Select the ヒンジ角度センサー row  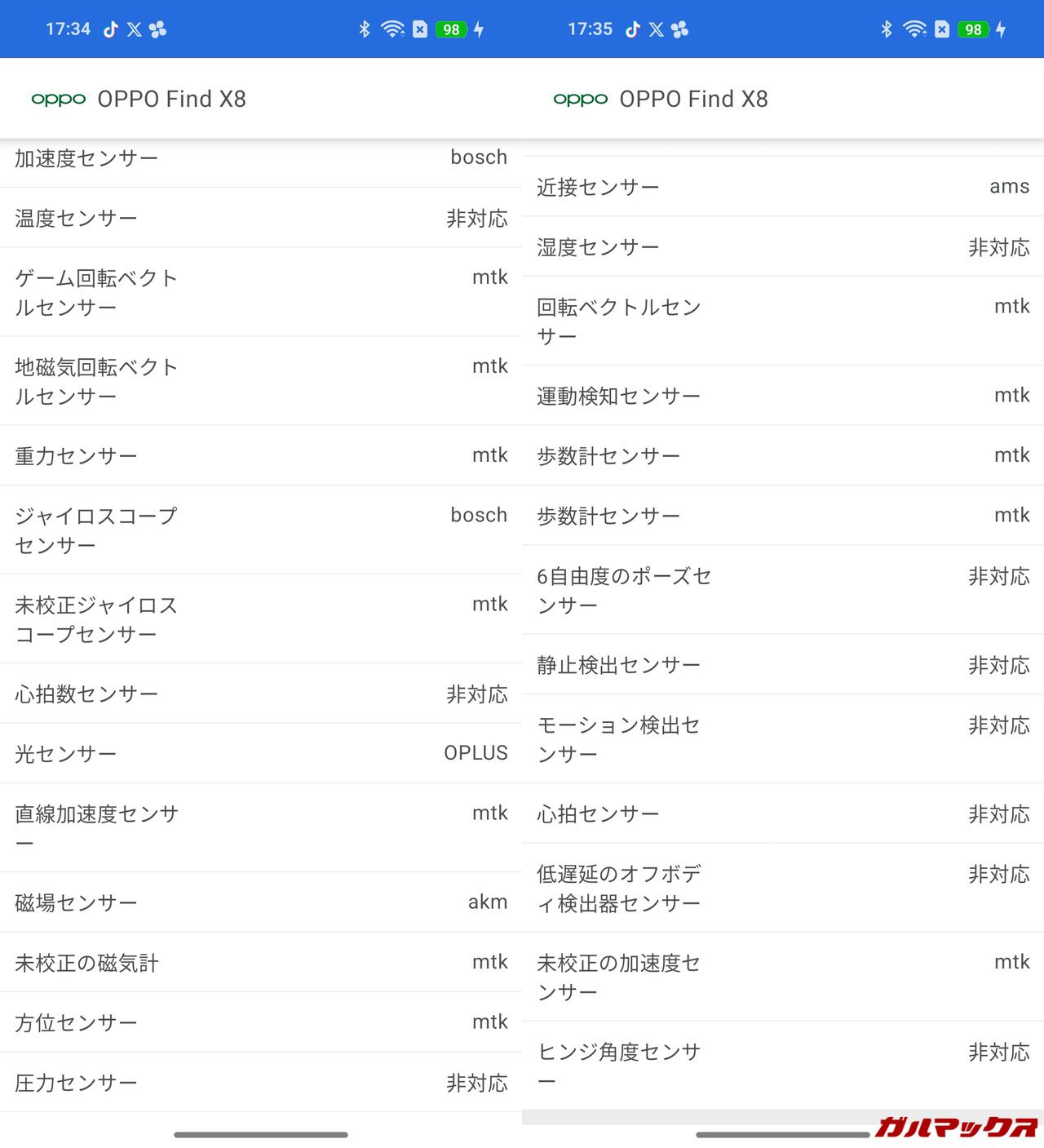pyautogui.click(x=783, y=1066)
